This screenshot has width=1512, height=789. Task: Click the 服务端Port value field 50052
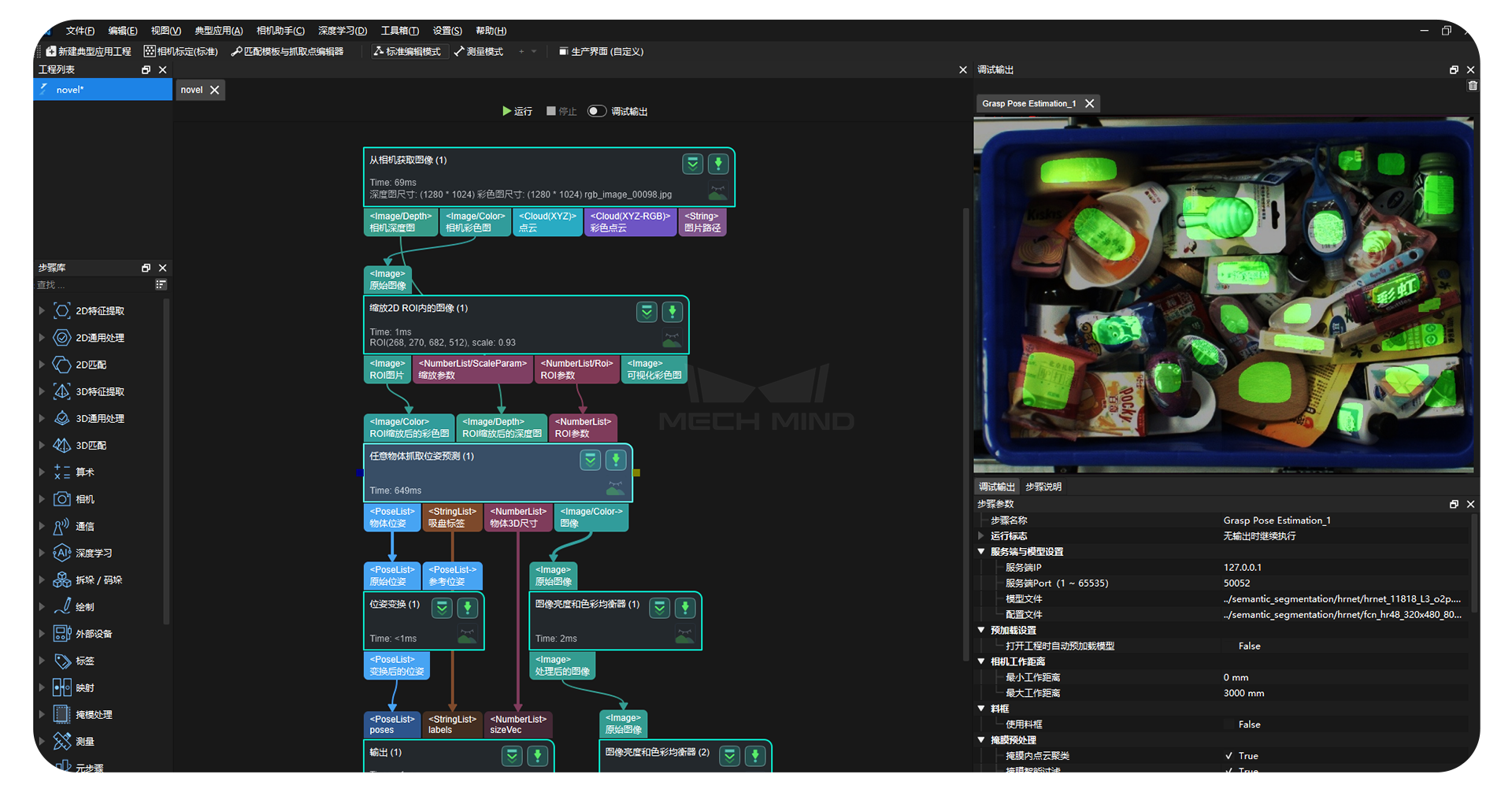[x=1236, y=583]
